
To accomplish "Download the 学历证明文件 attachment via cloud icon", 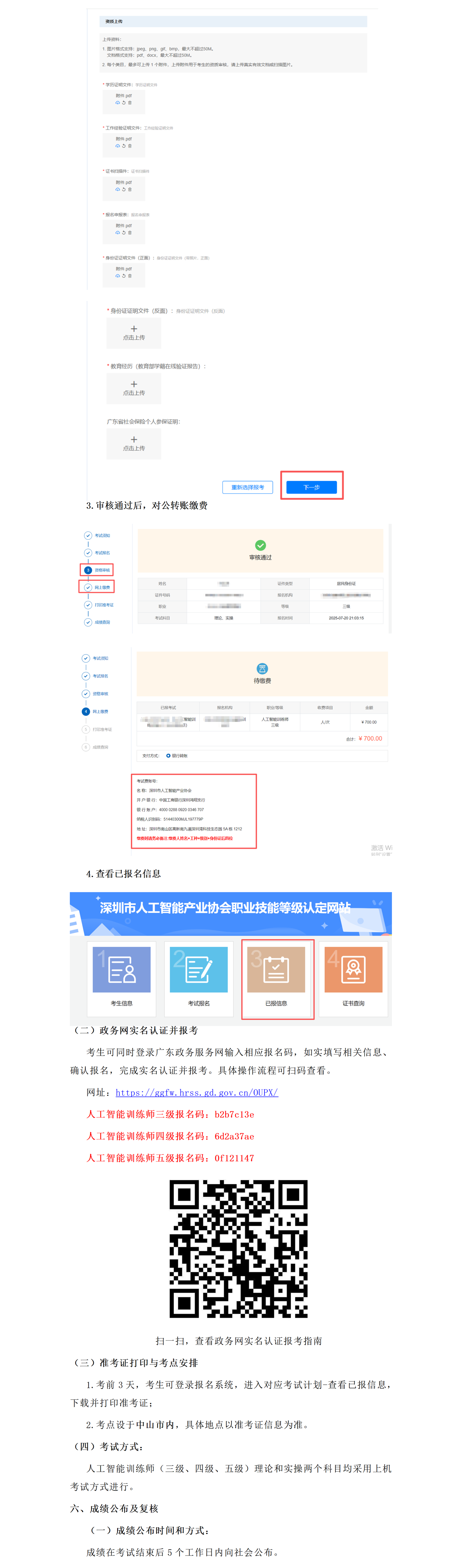I will click(118, 103).
